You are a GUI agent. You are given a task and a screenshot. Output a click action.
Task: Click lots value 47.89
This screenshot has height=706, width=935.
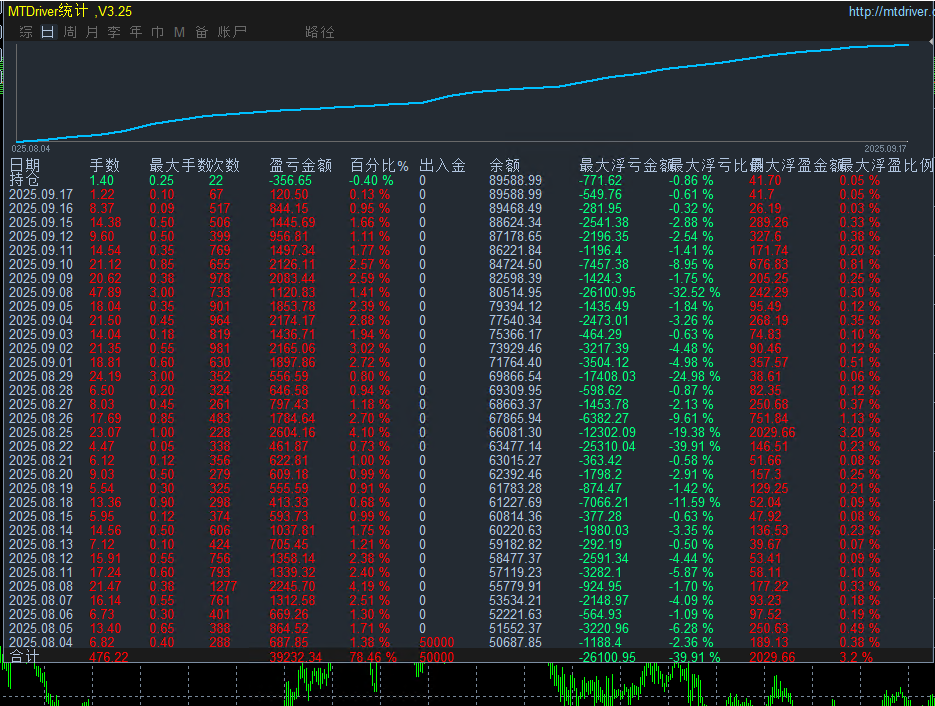[x=106, y=292]
